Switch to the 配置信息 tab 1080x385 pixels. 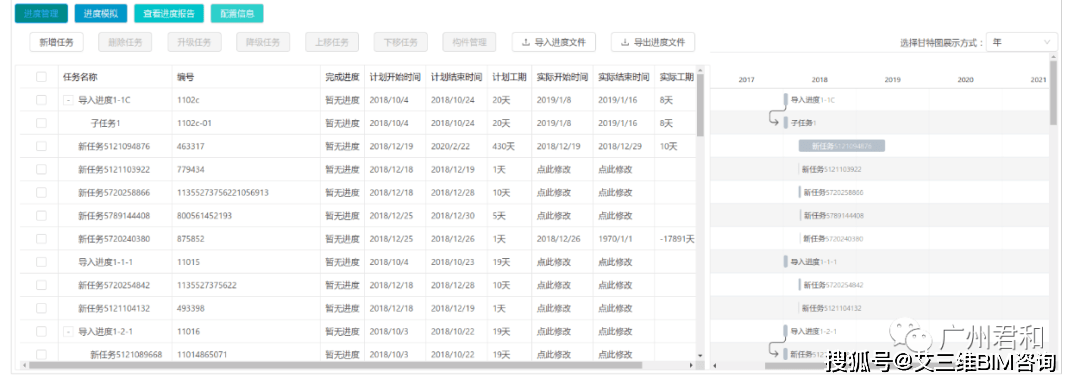(x=237, y=13)
